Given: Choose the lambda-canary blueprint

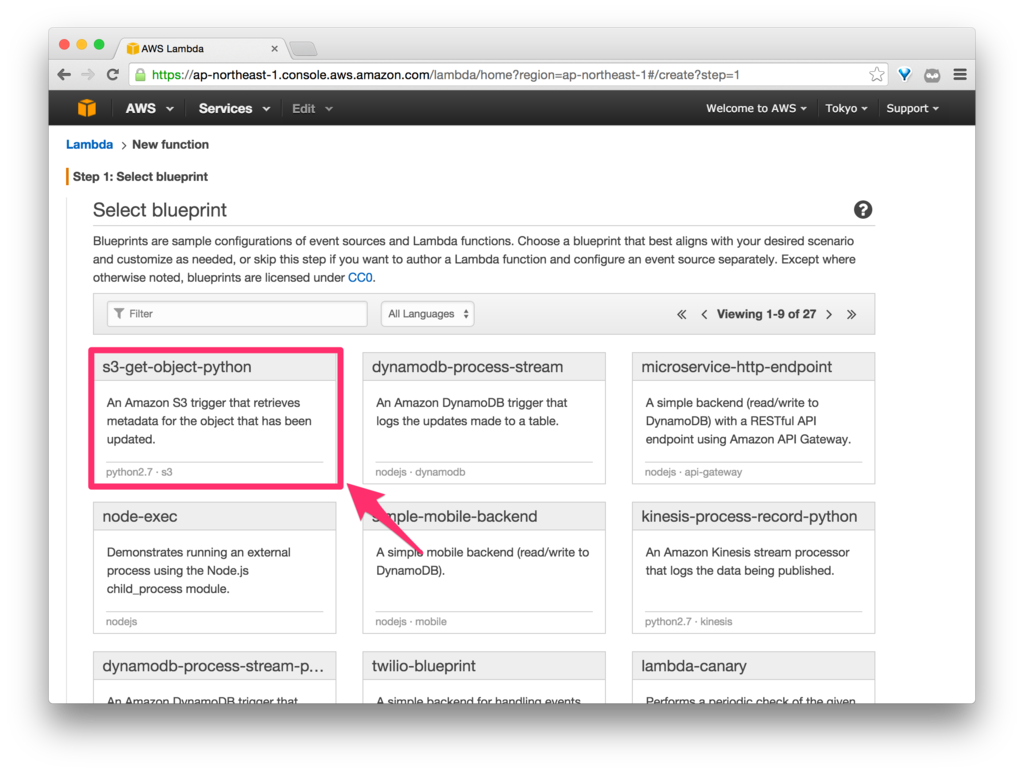Looking at the screenshot, I should click(x=754, y=677).
